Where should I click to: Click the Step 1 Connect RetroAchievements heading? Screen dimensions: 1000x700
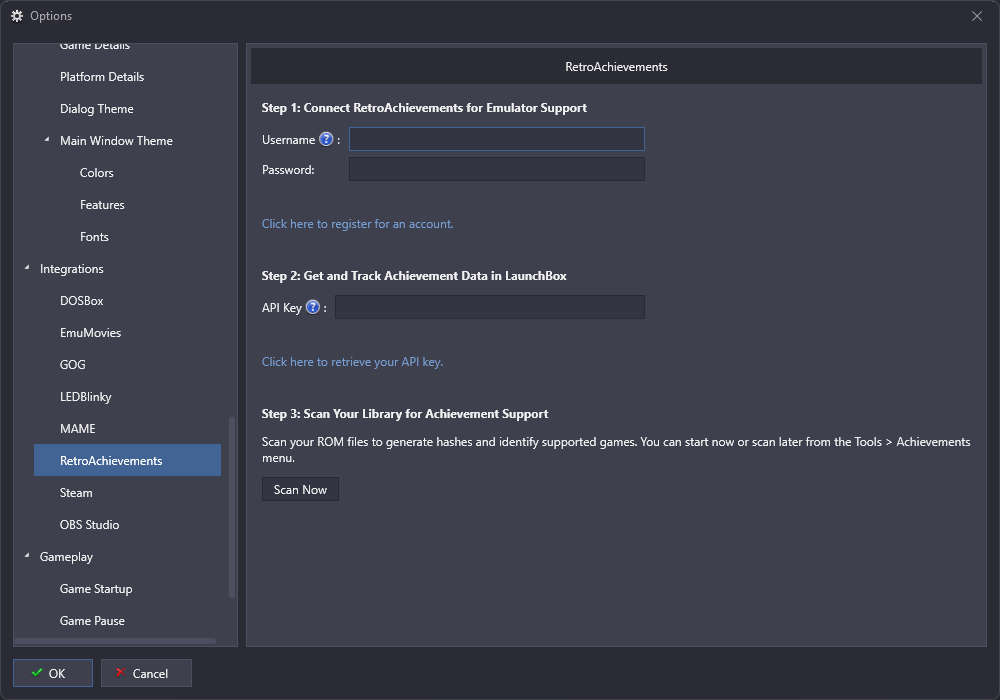point(424,108)
